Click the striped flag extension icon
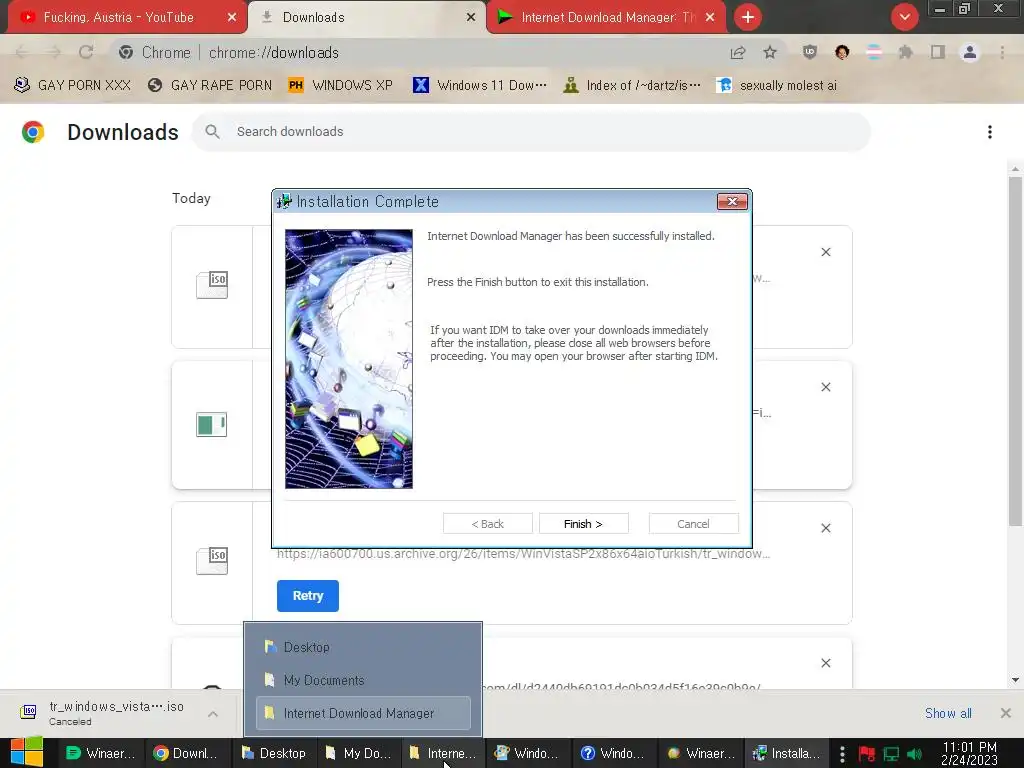Screen dimensions: 1024x768 [x=874, y=52]
